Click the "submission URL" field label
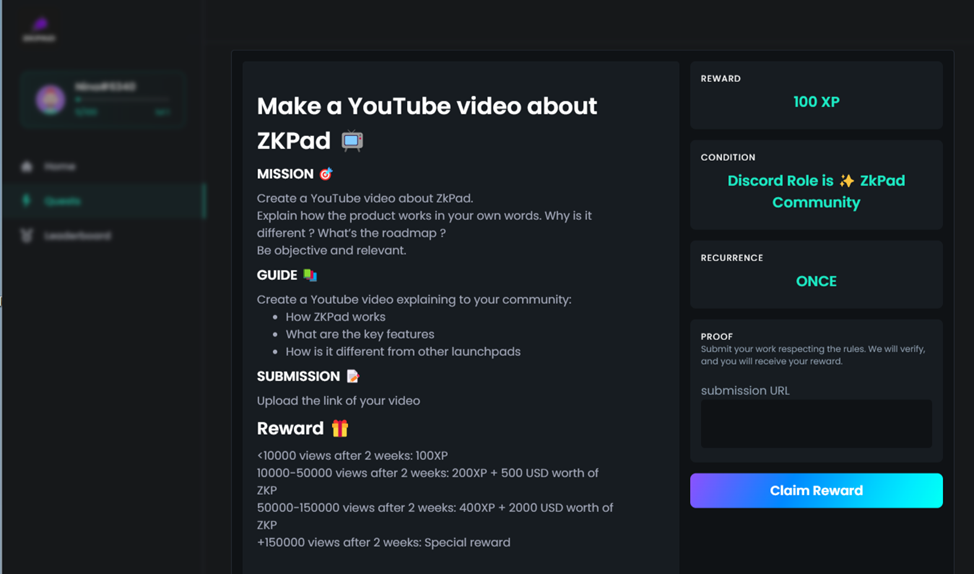 pyautogui.click(x=745, y=391)
